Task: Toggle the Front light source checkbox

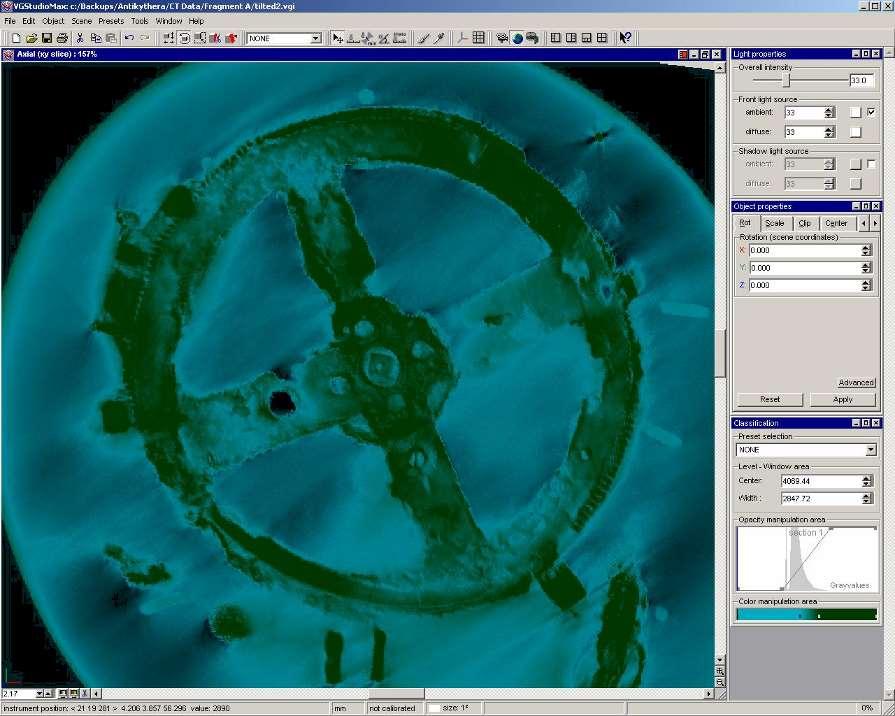Action: 871,112
